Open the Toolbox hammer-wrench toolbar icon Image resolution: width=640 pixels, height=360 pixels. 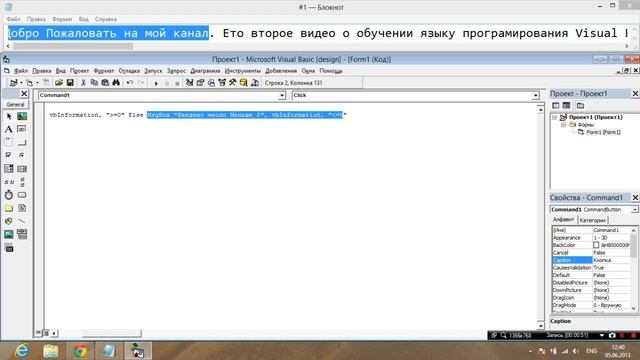[x=233, y=83]
